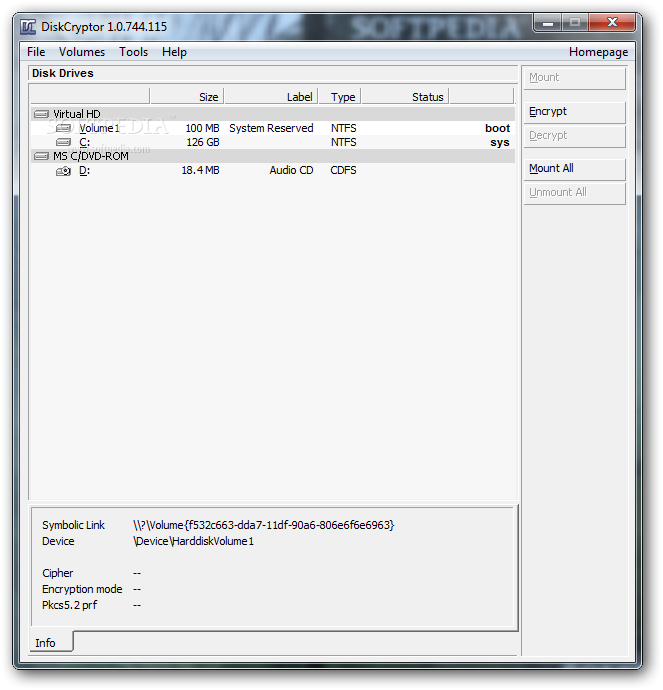Click the Pkcs5.2 prf label
This screenshot has height=690, width=663.
coord(70,605)
